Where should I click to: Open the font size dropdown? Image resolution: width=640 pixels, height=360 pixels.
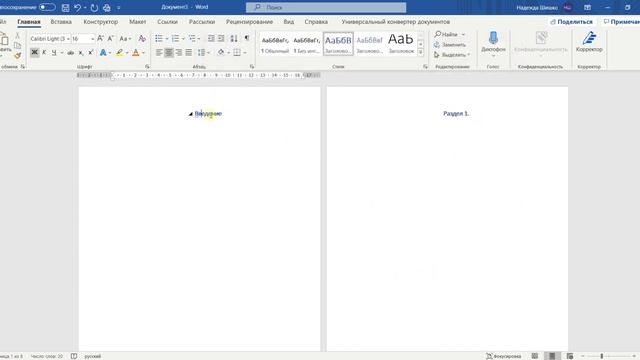pos(93,39)
